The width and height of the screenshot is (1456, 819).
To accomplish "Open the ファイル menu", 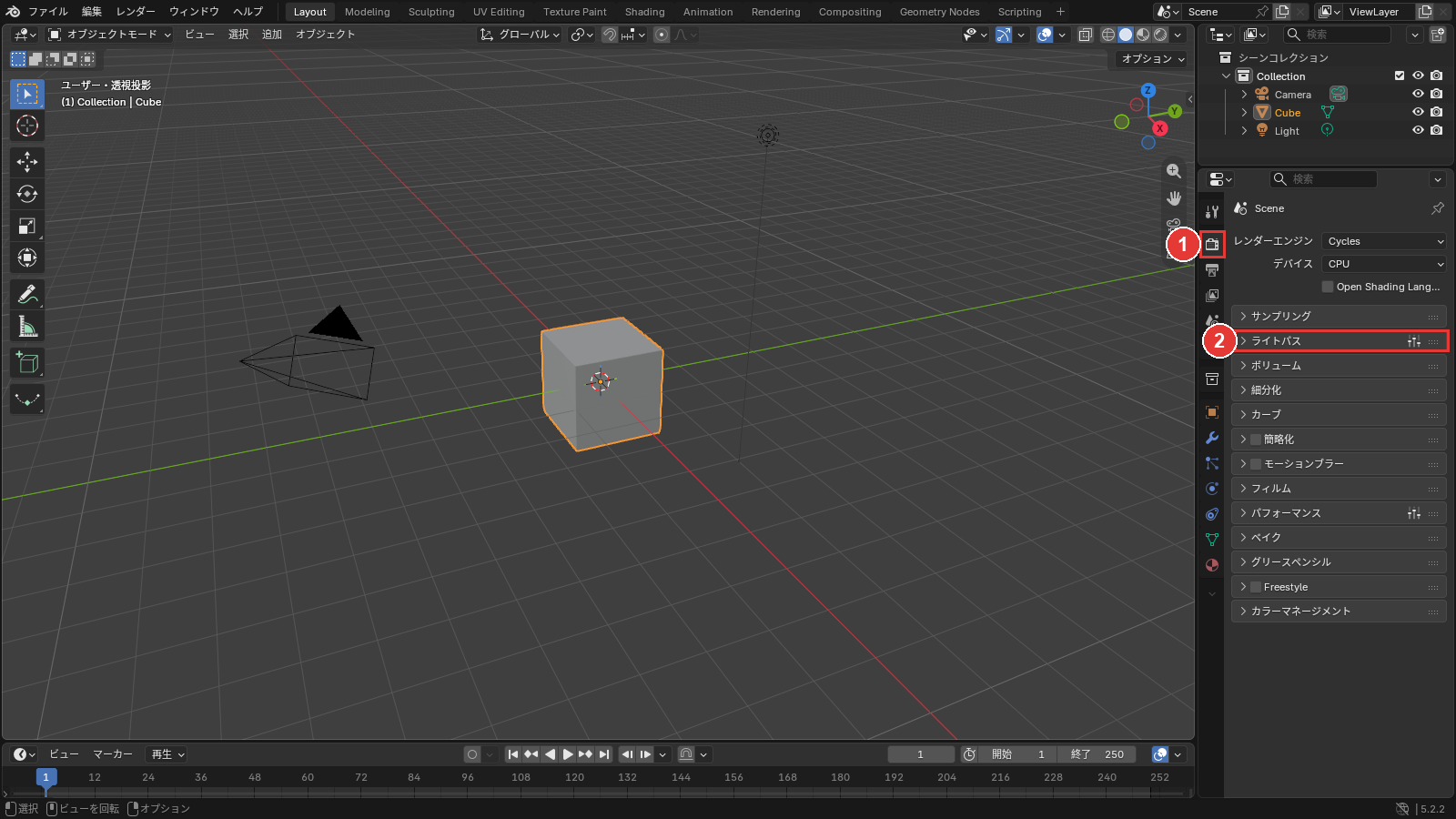I will pos(48,12).
